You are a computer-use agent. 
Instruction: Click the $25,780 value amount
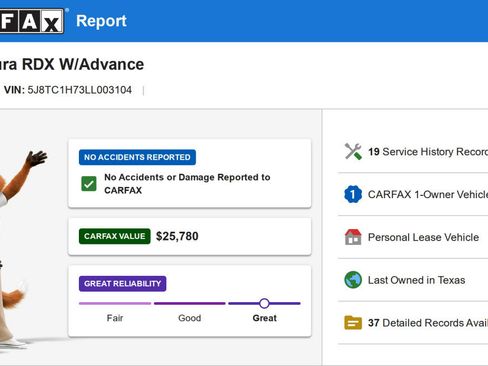click(x=177, y=236)
